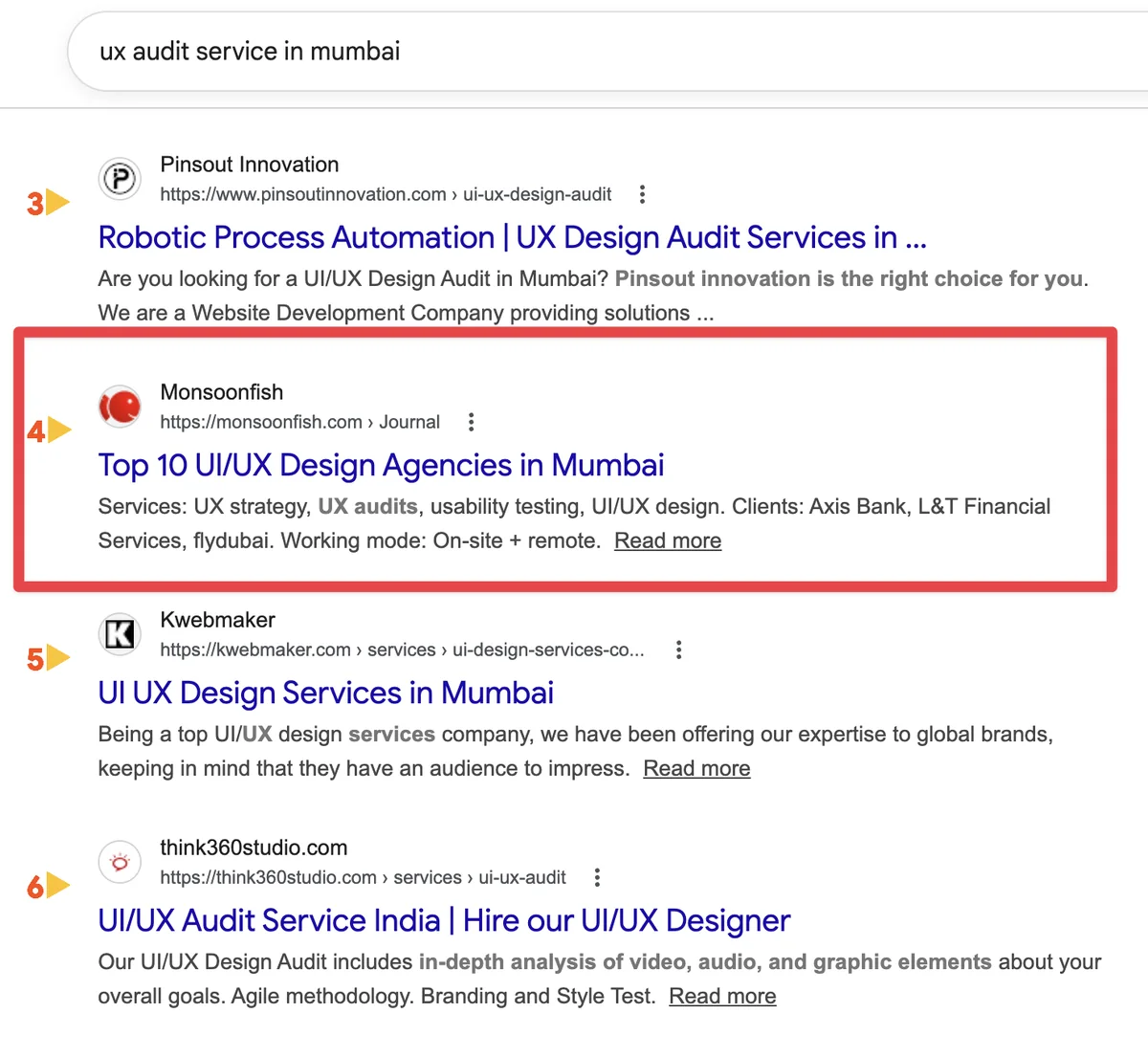
Task: Click snippet text 'Pinsout innovation is the right choice'
Action: point(807,278)
